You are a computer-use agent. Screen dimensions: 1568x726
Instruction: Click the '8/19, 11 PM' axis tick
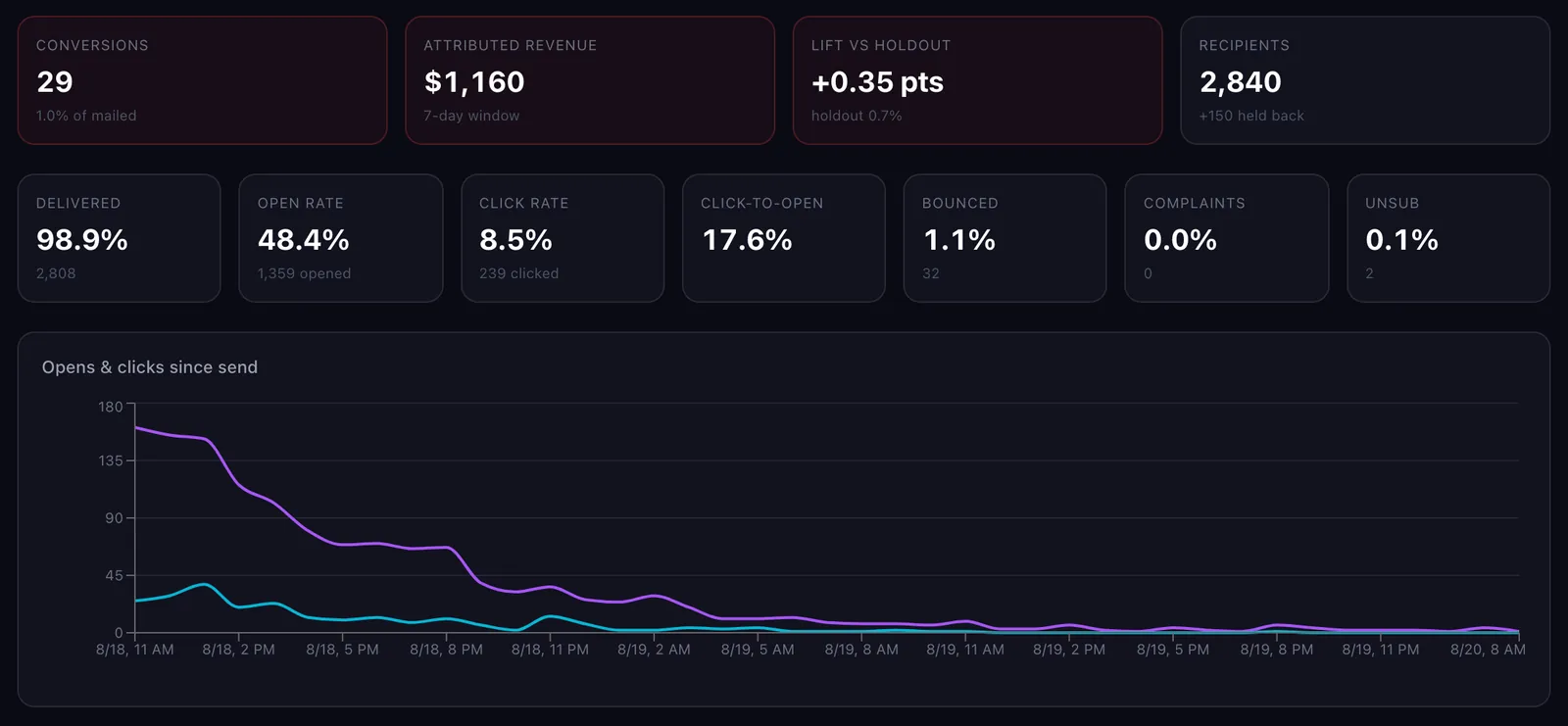[x=1381, y=650]
